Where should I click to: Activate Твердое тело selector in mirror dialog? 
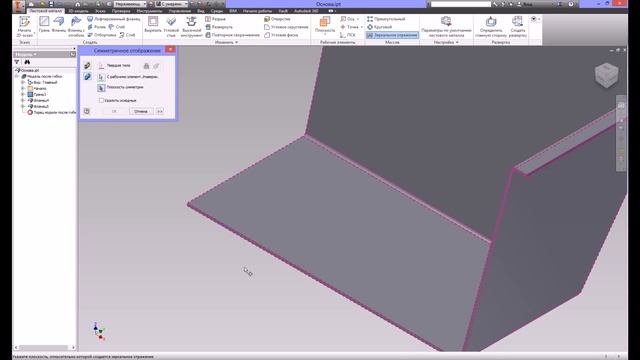[101, 65]
